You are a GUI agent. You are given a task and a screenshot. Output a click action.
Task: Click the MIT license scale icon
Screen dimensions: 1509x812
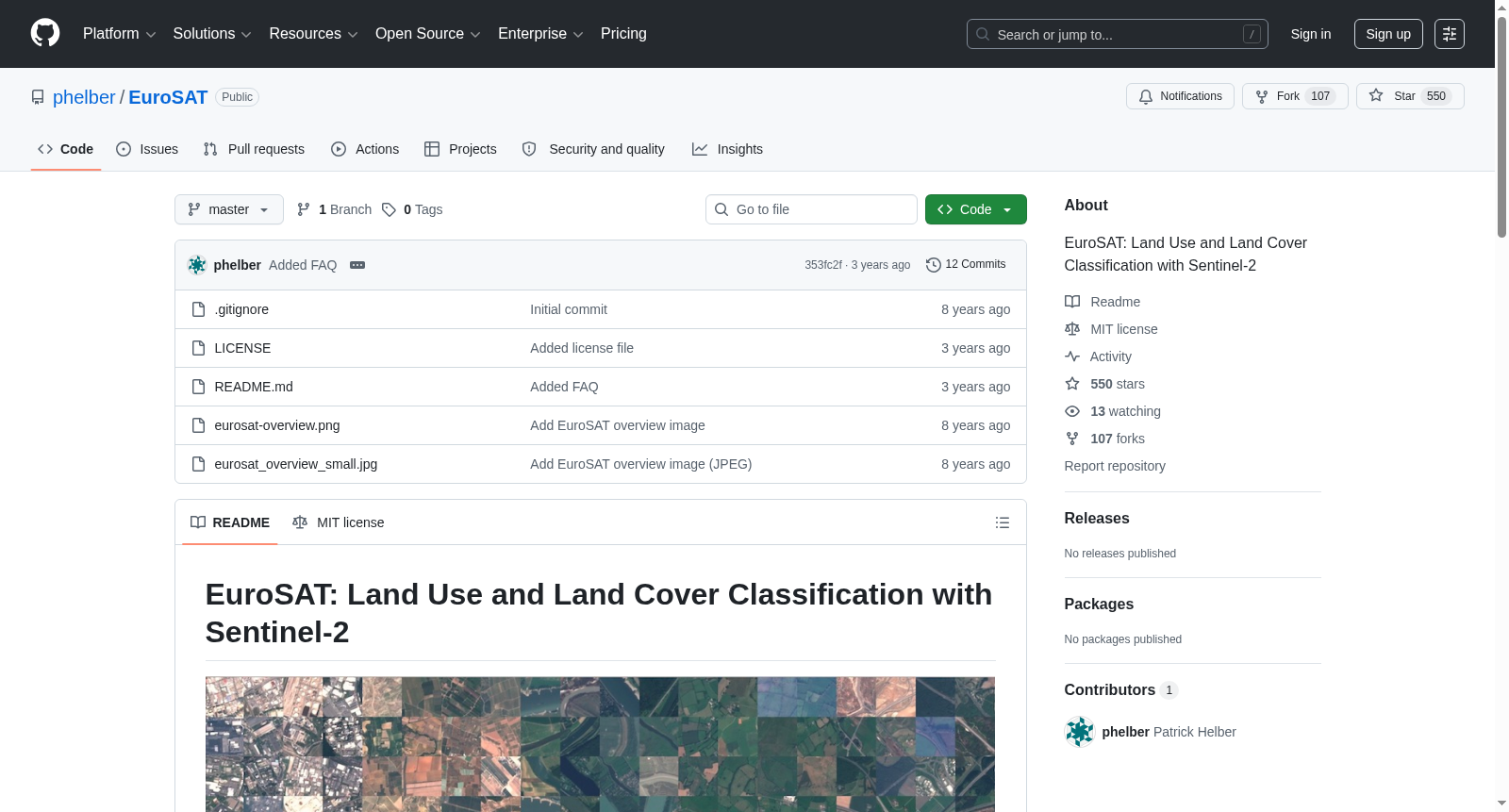[1072, 329]
